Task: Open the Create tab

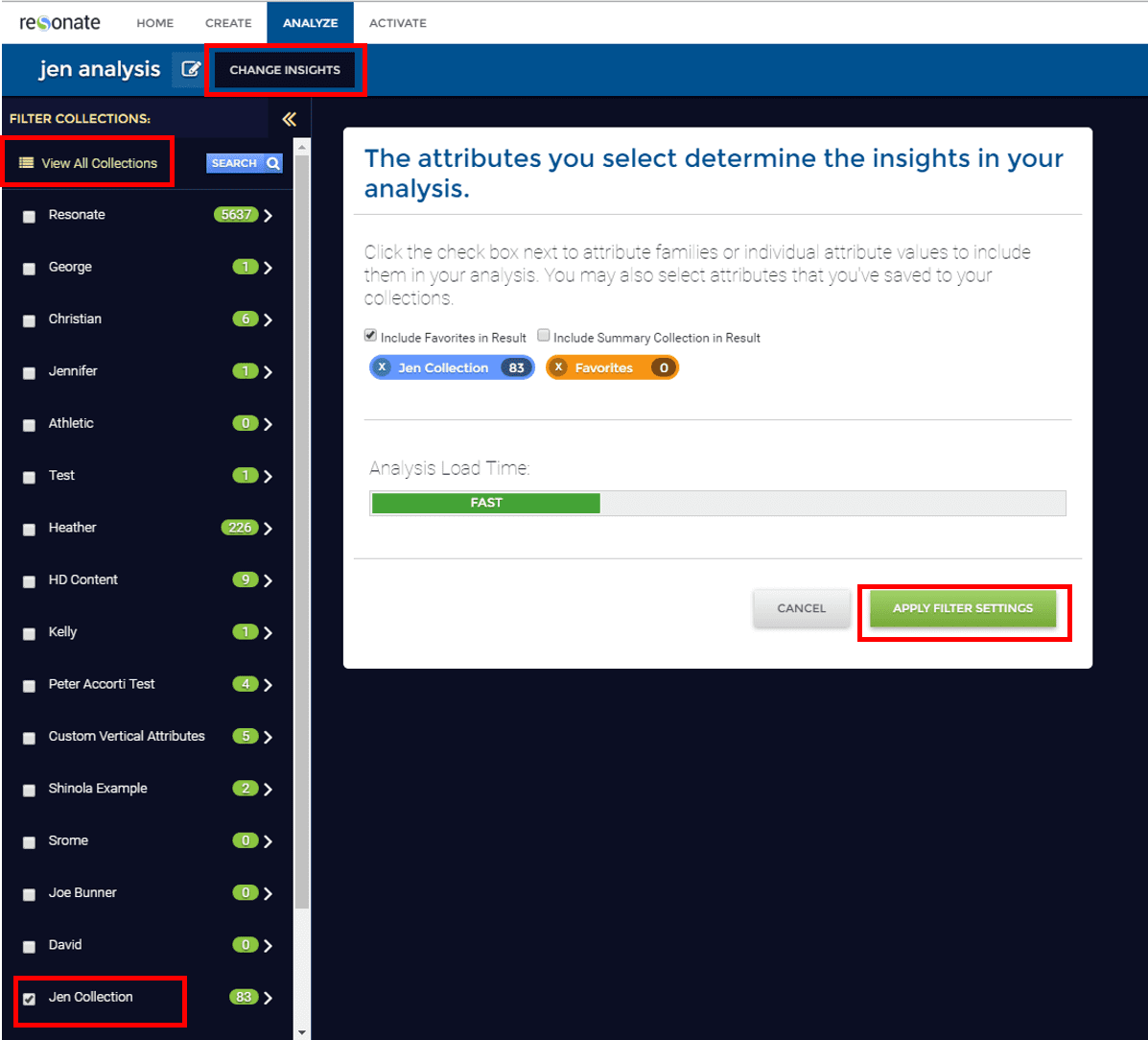Action: (228, 23)
